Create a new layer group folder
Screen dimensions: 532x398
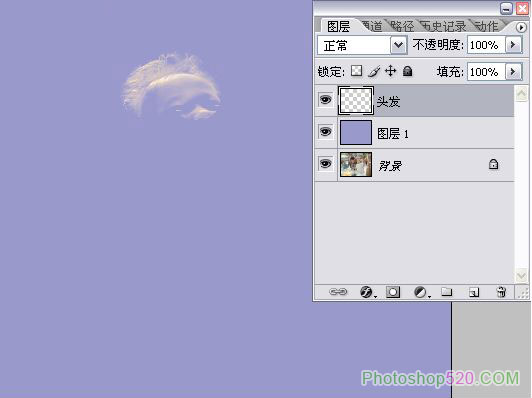point(446,291)
